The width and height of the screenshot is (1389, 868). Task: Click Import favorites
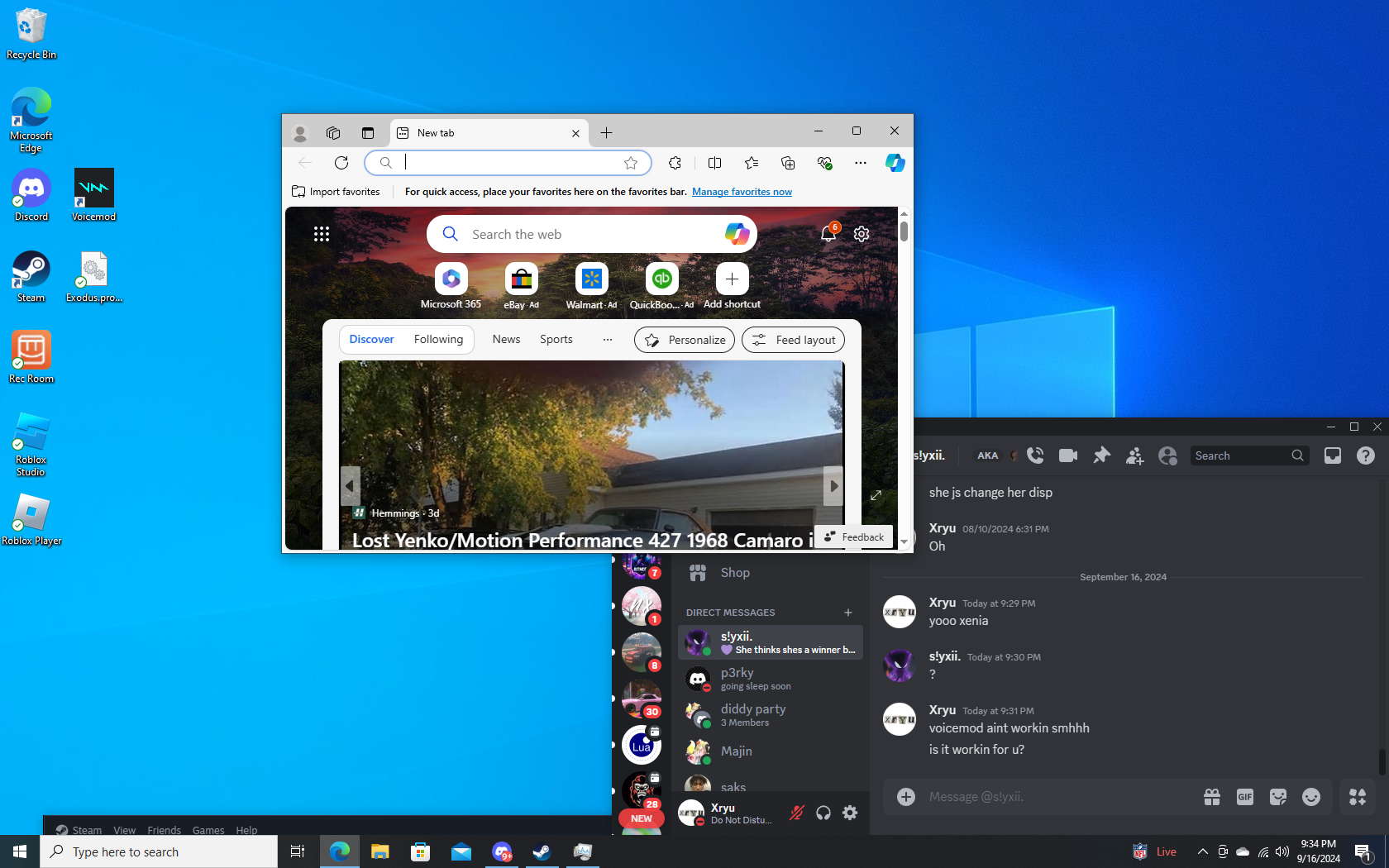336,192
